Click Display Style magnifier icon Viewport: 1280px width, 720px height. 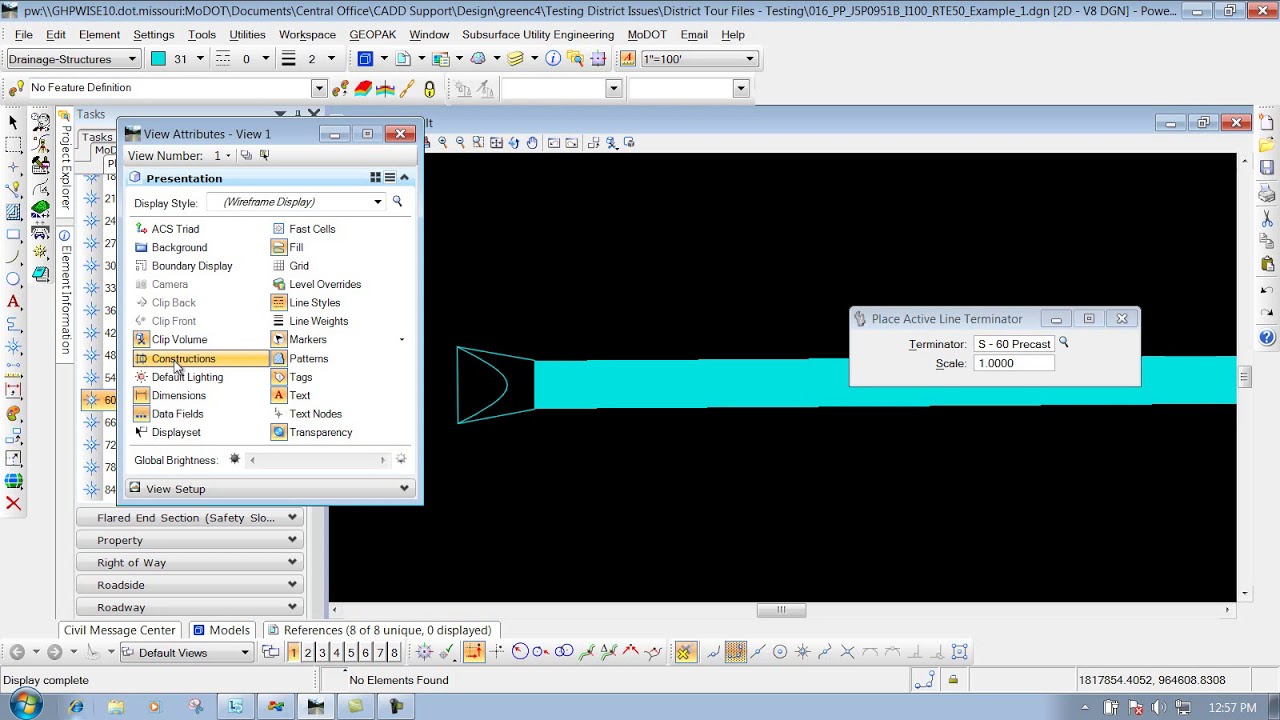397,202
